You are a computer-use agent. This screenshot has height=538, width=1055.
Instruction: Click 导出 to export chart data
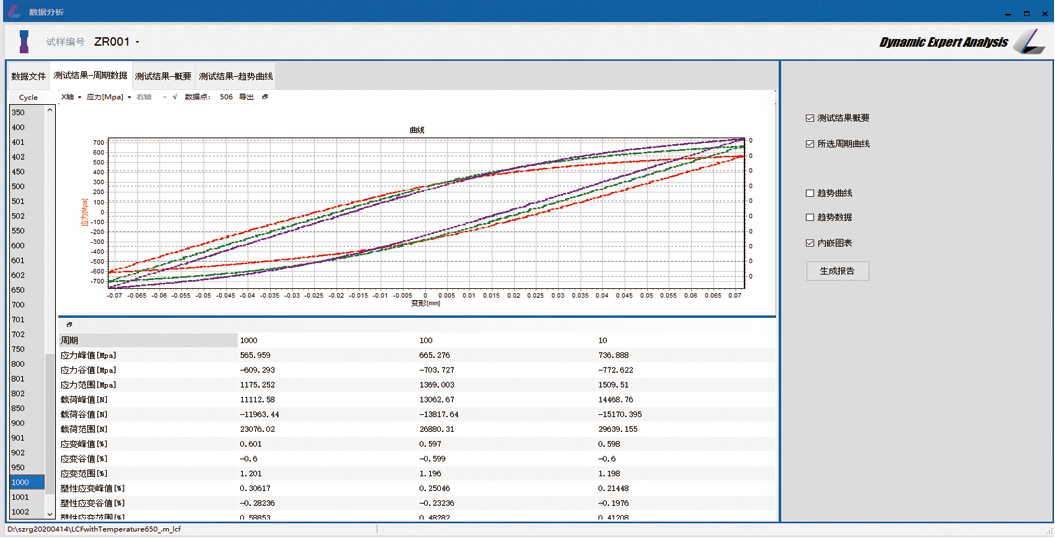point(246,97)
